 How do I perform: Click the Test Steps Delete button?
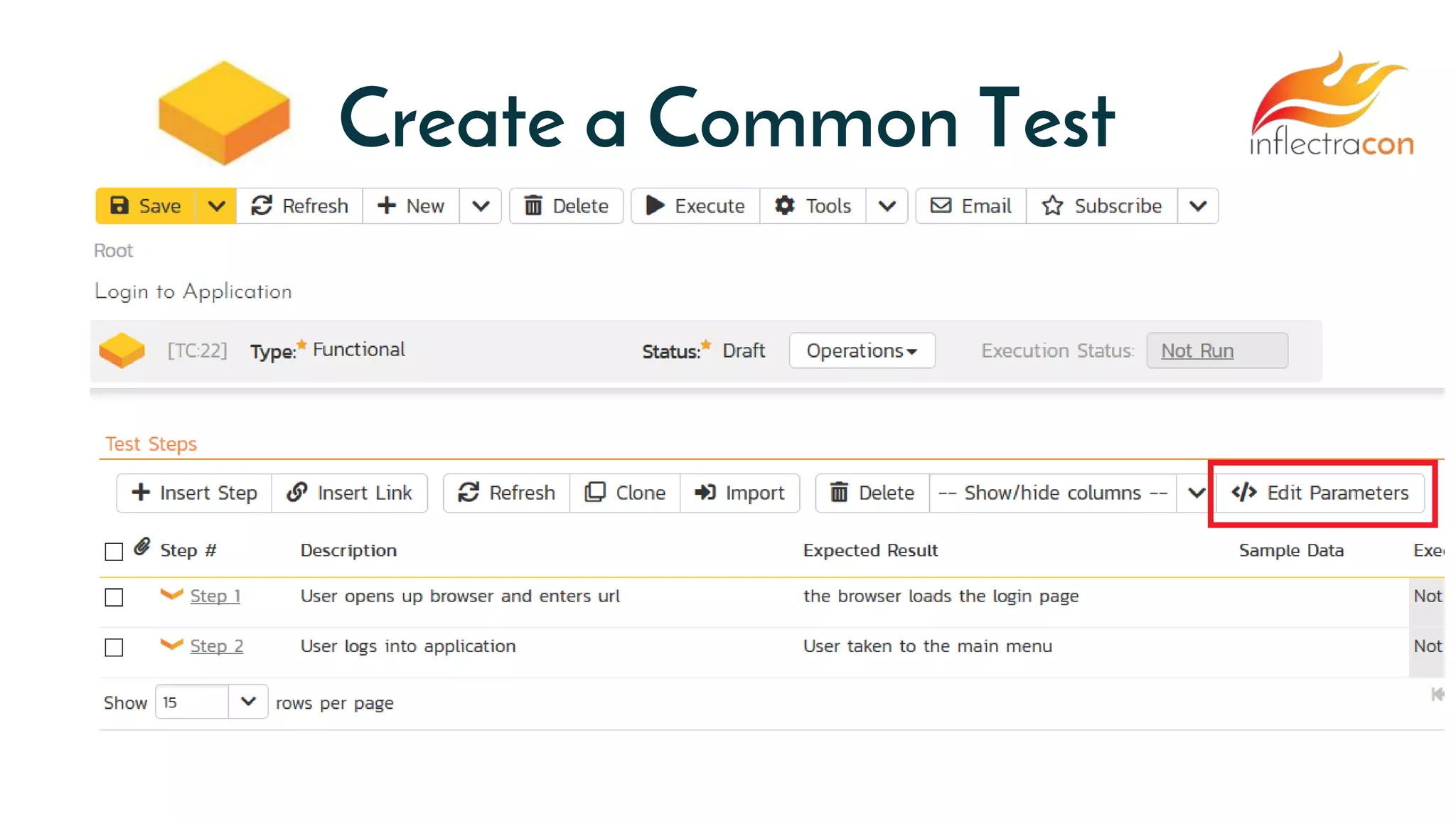click(x=872, y=493)
